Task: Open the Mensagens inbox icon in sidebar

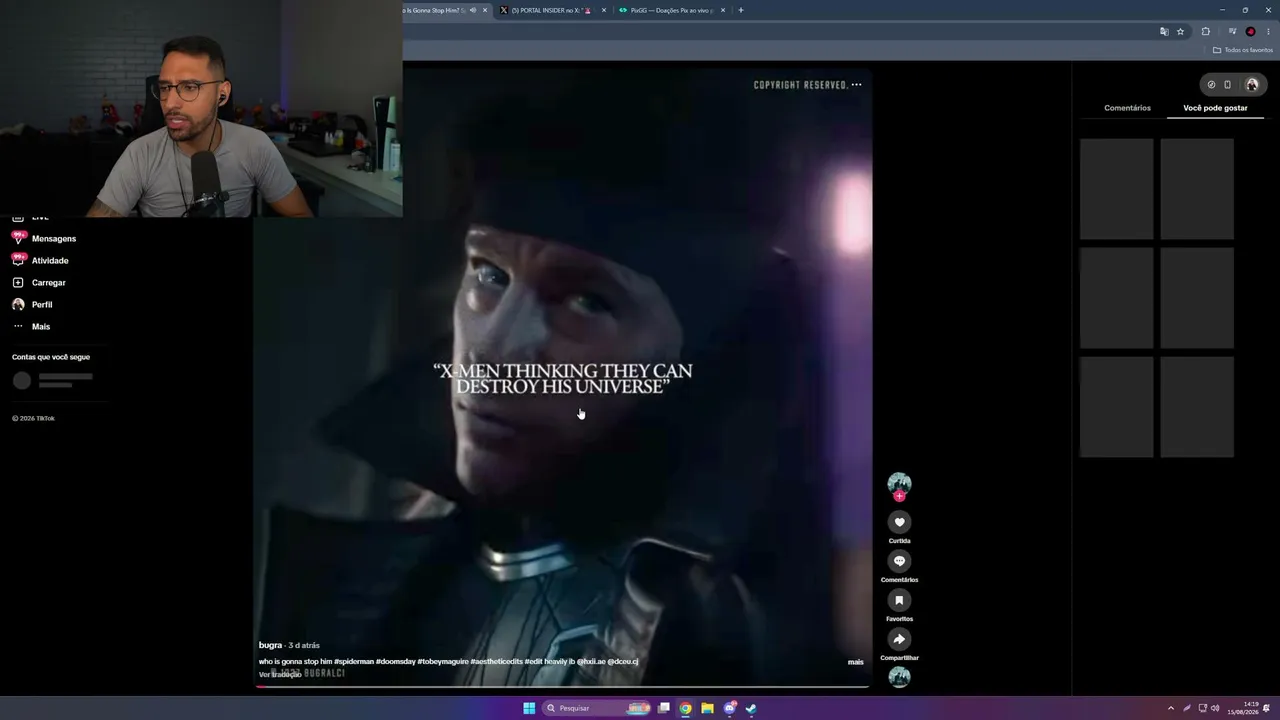Action: coord(18,238)
